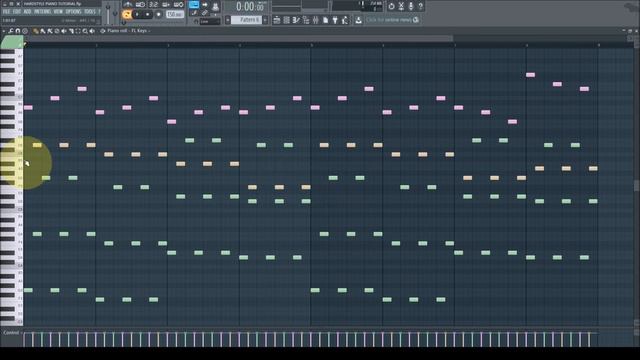
Task: Open the Browser window icon
Action: 306,20
